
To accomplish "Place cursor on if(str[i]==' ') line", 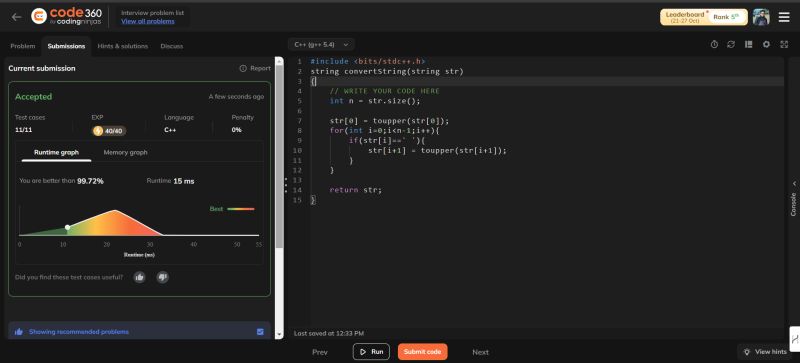I will (x=387, y=140).
